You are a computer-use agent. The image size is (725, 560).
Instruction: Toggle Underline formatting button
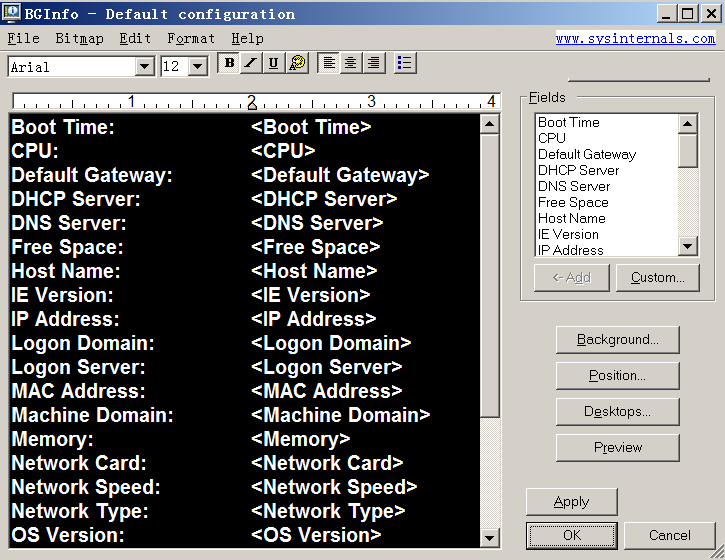tap(274, 63)
